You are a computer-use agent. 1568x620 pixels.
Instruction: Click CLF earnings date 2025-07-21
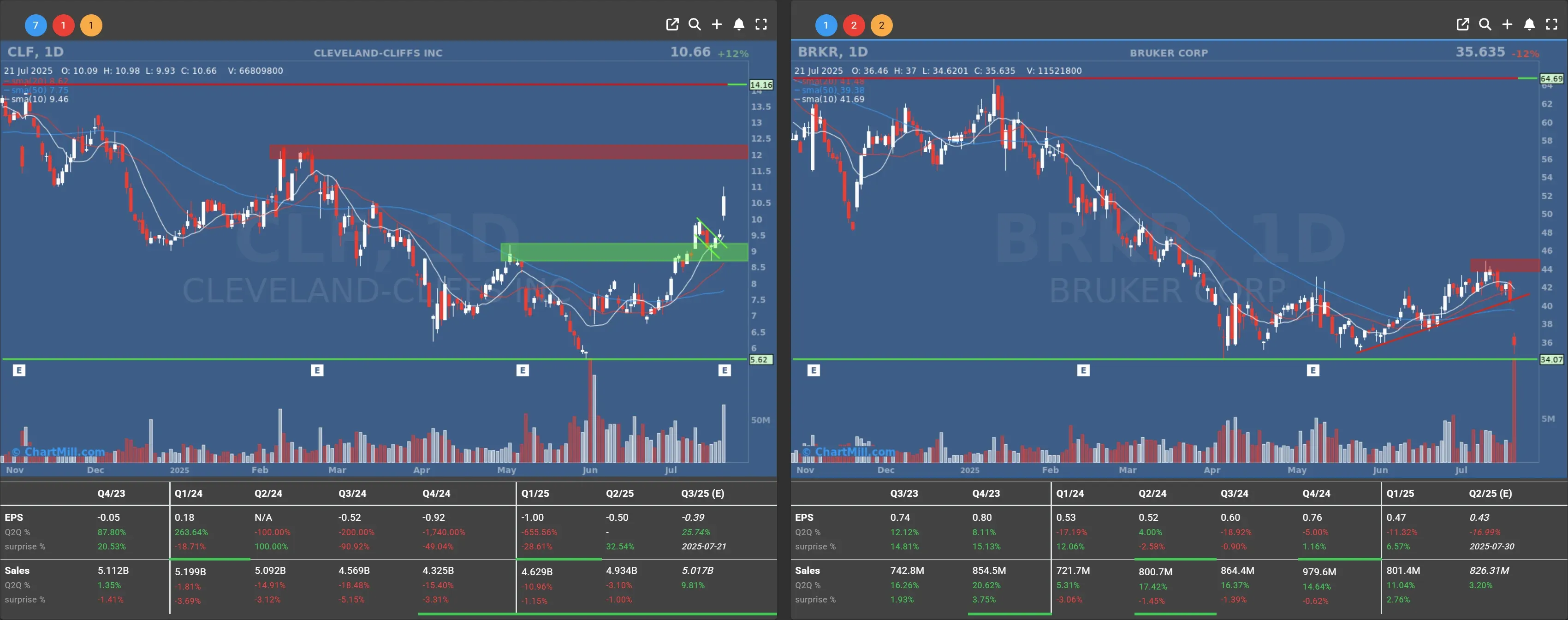[704, 546]
